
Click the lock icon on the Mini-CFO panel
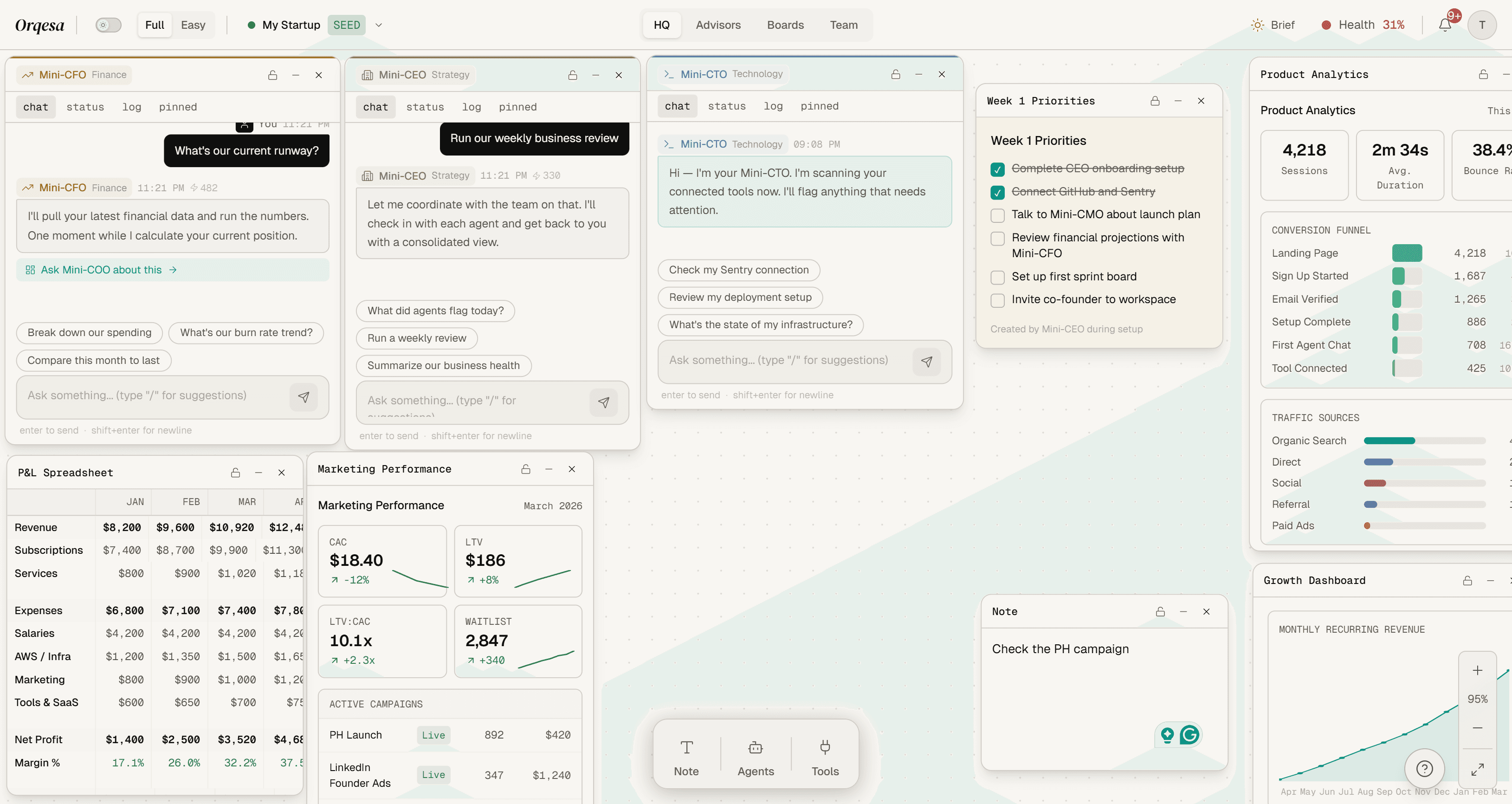(x=272, y=75)
